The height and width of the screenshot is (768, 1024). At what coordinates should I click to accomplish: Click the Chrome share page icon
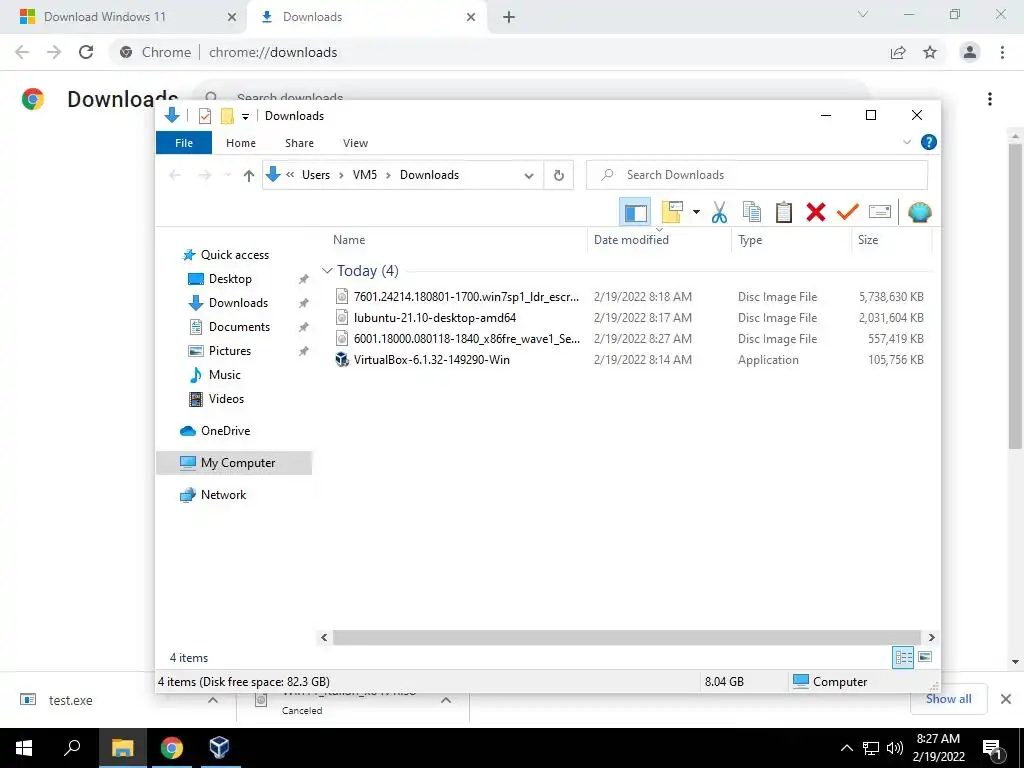(898, 52)
